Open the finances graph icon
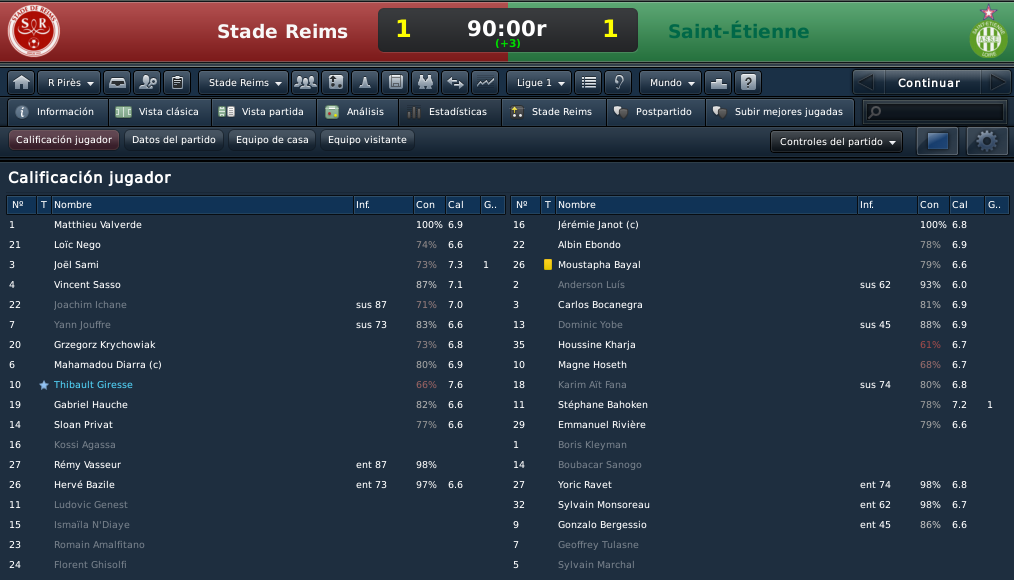 point(485,83)
